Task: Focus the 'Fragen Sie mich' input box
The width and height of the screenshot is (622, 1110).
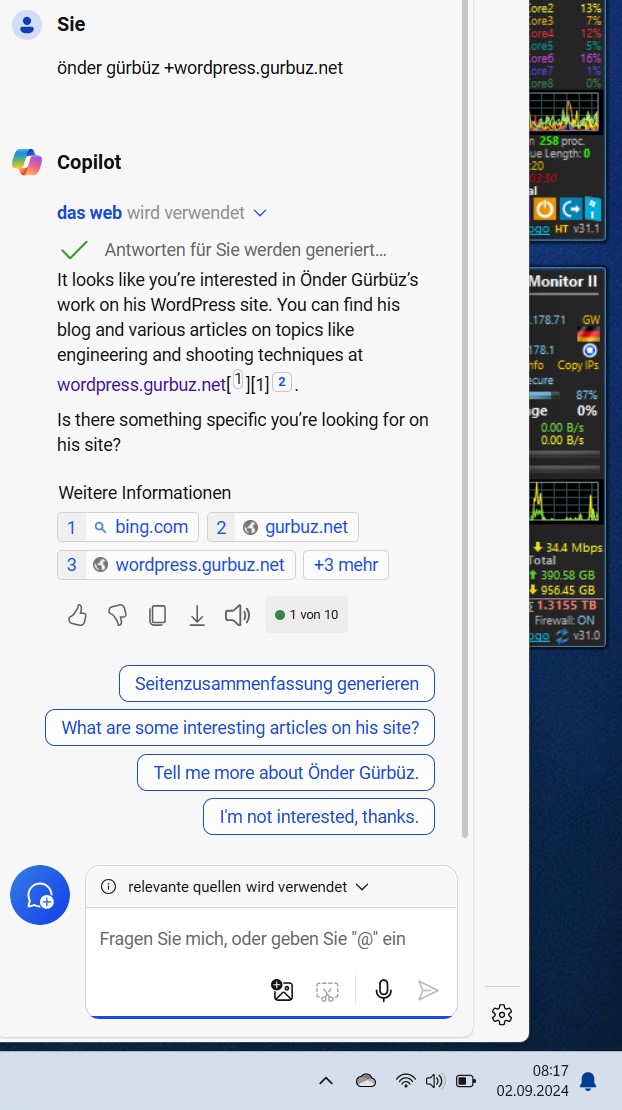Action: [271, 939]
